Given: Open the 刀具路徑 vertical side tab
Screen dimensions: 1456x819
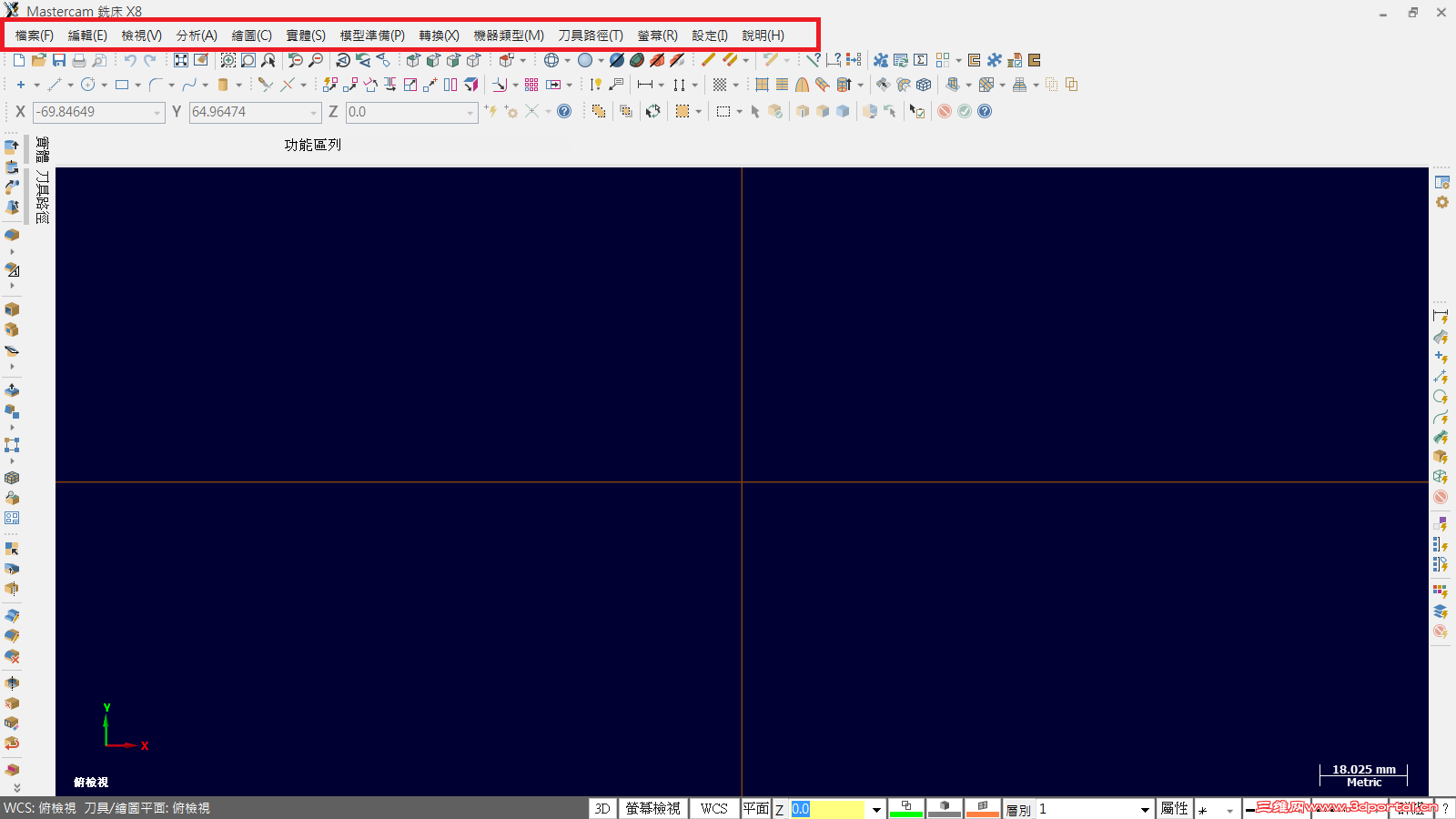Looking at the screenshot, I should point(43,197).
